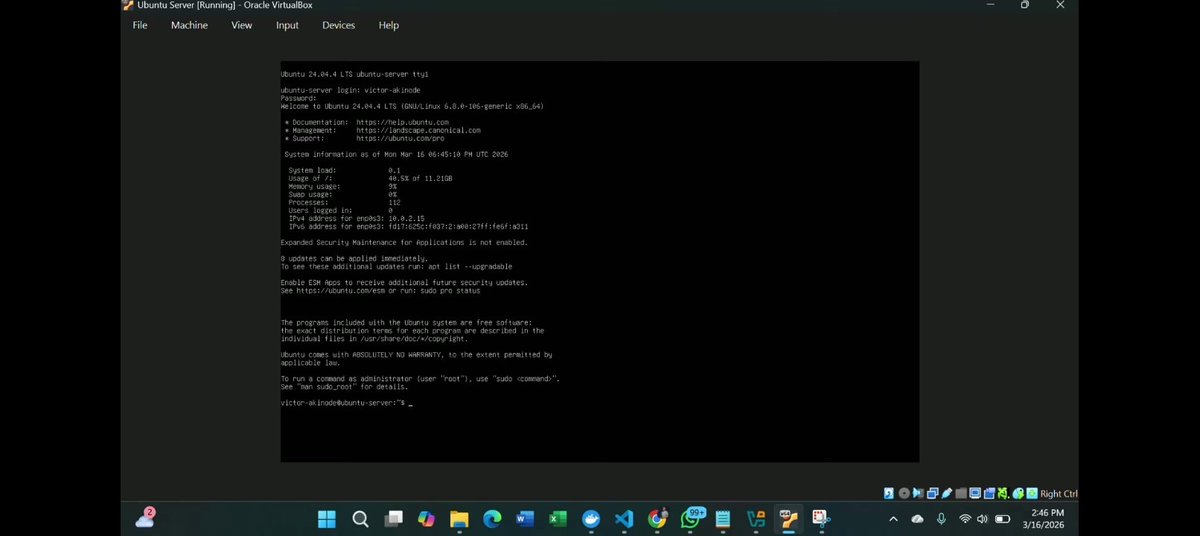Open Google Chrome from the taskbar
The height and width of the screenshot is (536, 1200).
point(657,519)
